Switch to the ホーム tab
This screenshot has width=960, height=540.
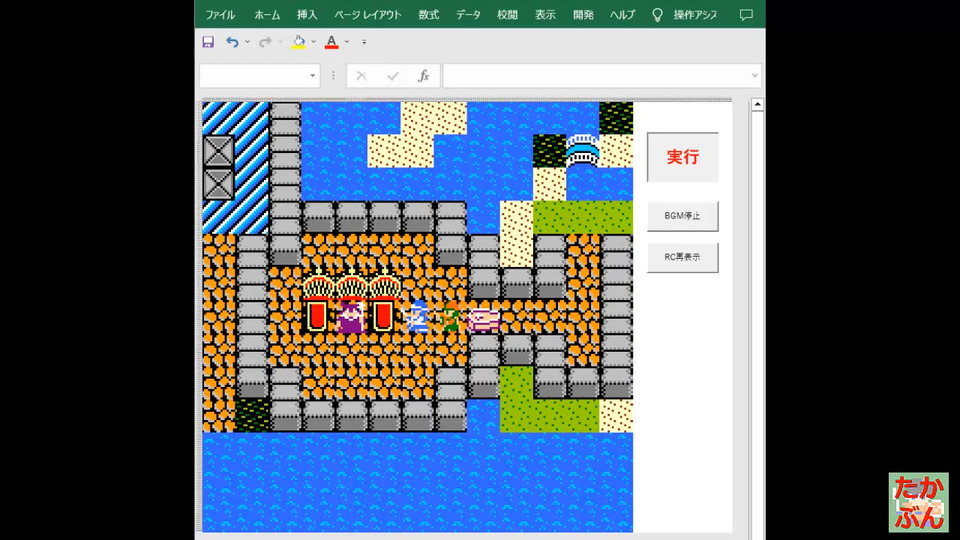point(267,15)
